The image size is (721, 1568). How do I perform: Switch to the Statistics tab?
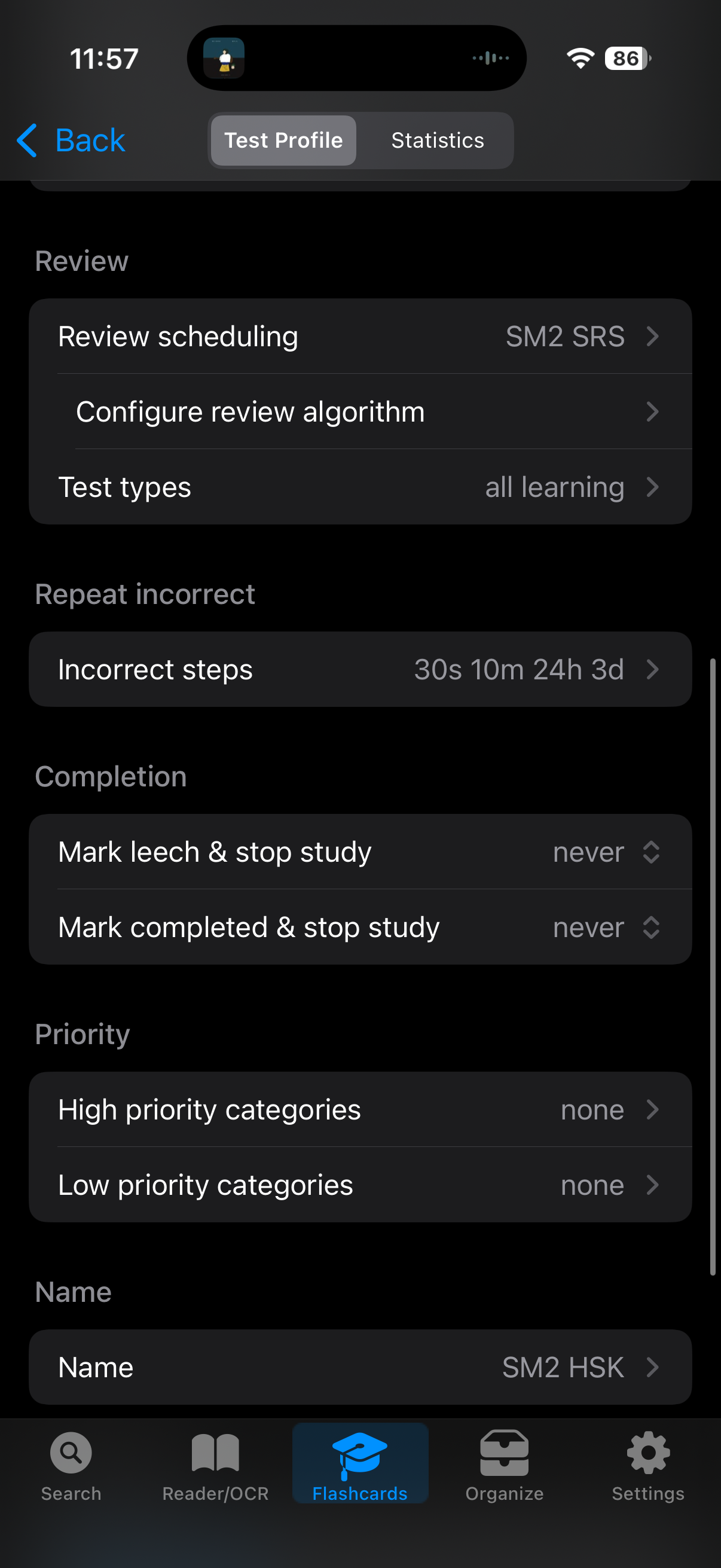point(437,141)
